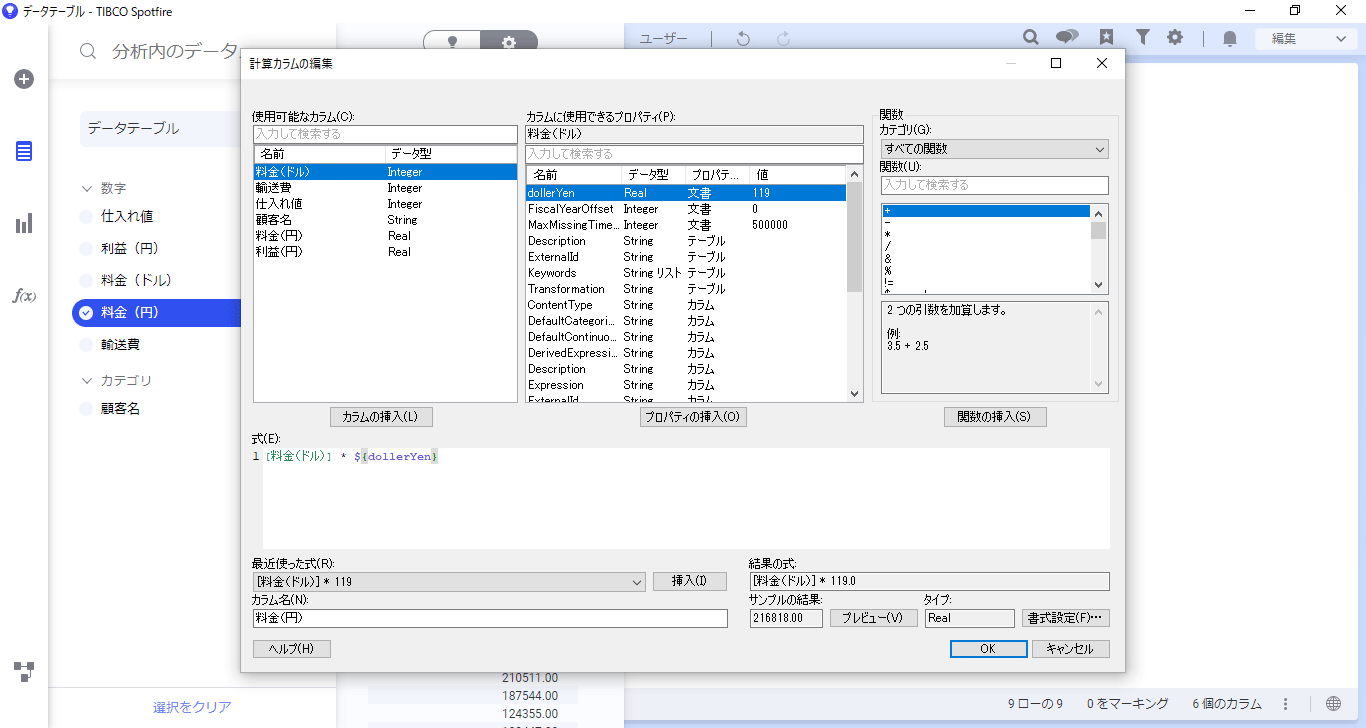Click the 関数(U) search field
1366x728 pixels.
click(994, 185)
